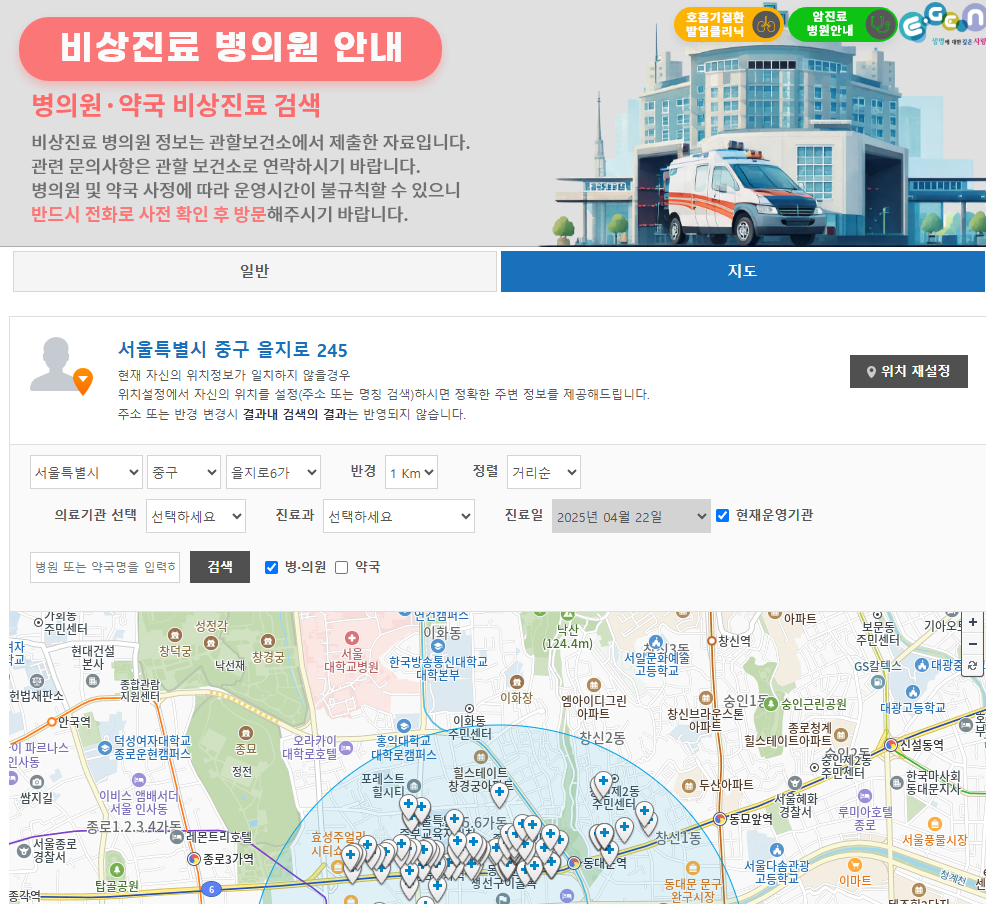The width and height of the screenshot is (986, 904).
Task: Toggle the 현재운영기관 checkbox
Action: click(x=723, y=515)
